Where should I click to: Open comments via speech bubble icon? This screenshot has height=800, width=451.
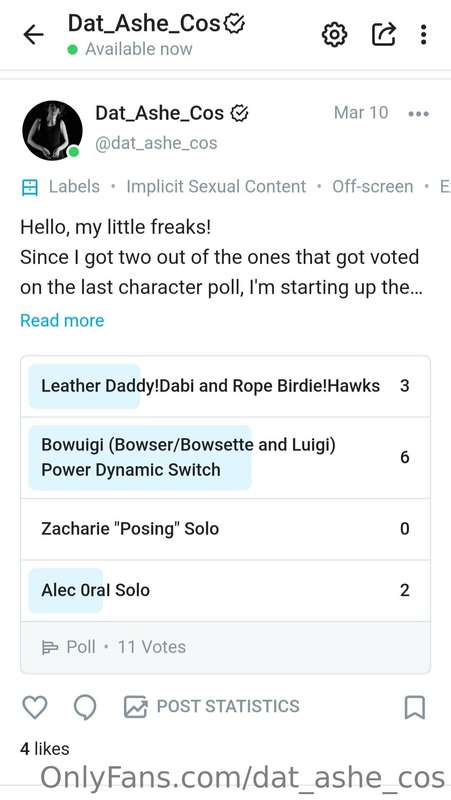pyautogui.click(x=85, y=707)
